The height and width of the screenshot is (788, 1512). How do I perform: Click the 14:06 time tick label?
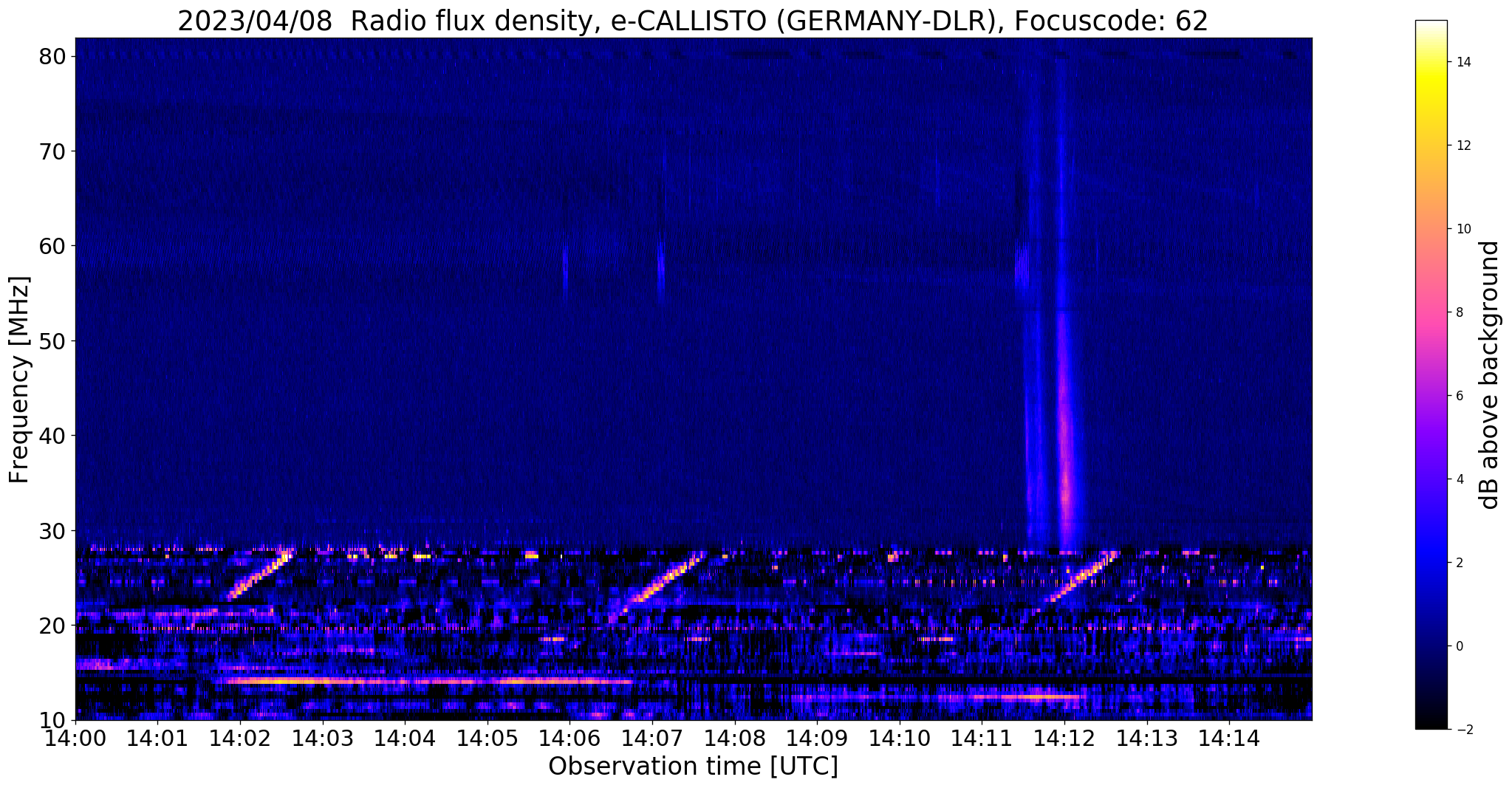(569, 738)
